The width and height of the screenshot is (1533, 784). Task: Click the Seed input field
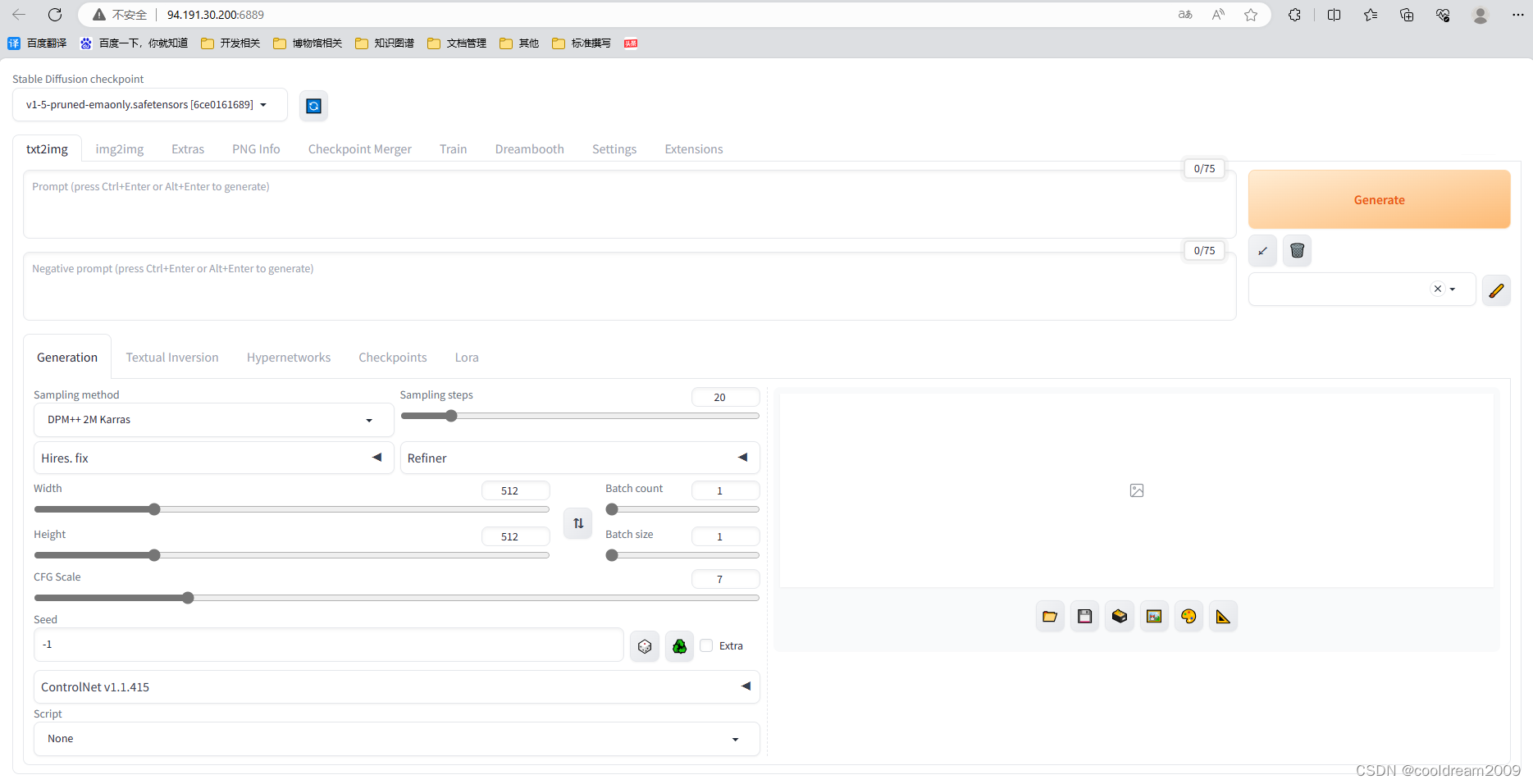pos(329,645)
